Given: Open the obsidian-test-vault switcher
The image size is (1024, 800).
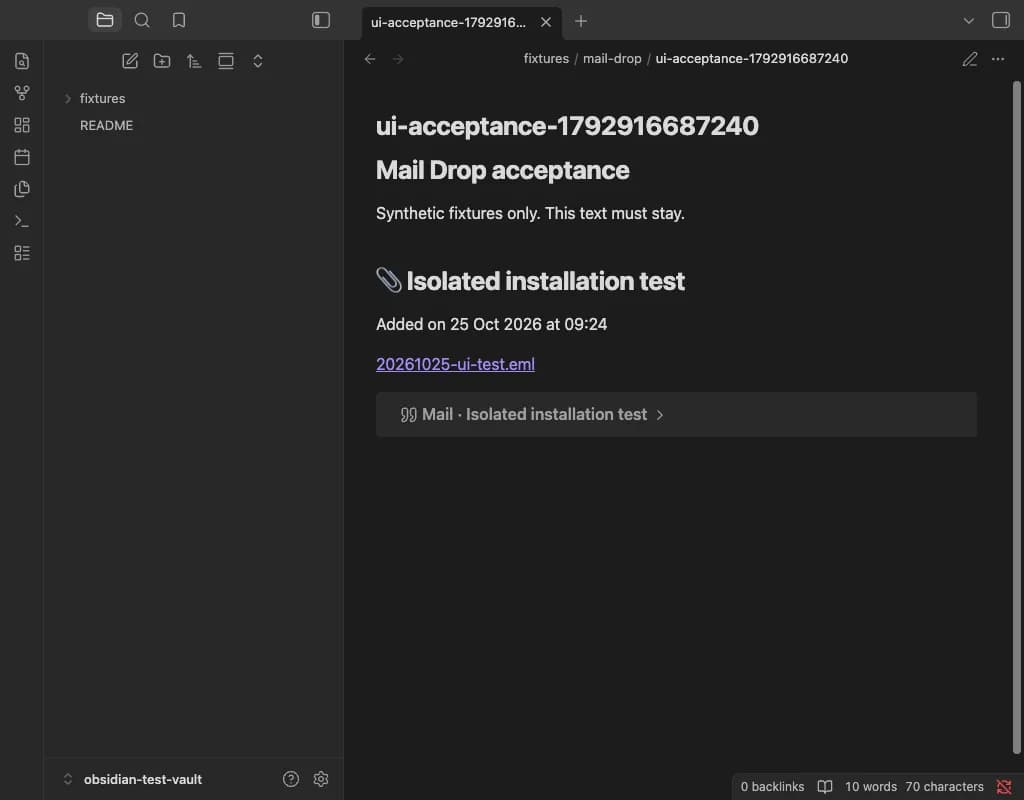Looking at the screenshot, I should (x=133, y=779).
